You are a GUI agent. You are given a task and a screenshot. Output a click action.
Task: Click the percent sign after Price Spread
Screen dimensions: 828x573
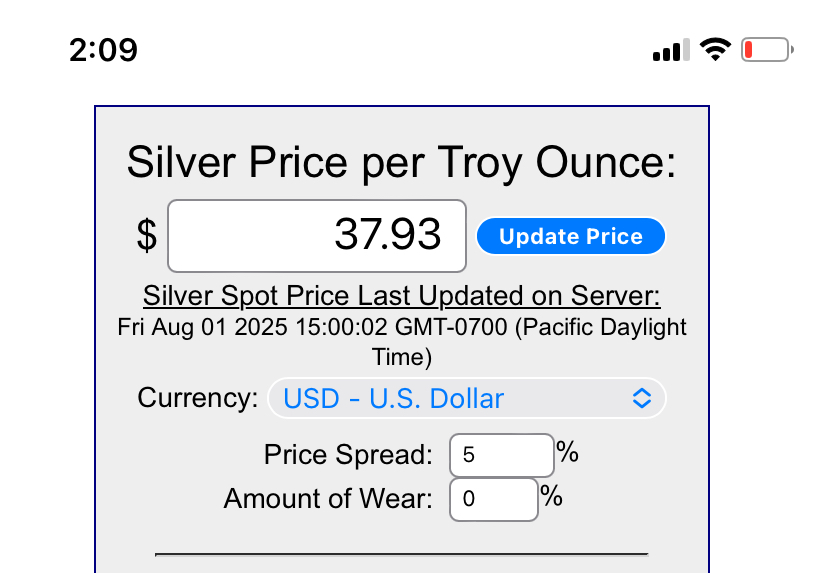(x=568, y=453)
